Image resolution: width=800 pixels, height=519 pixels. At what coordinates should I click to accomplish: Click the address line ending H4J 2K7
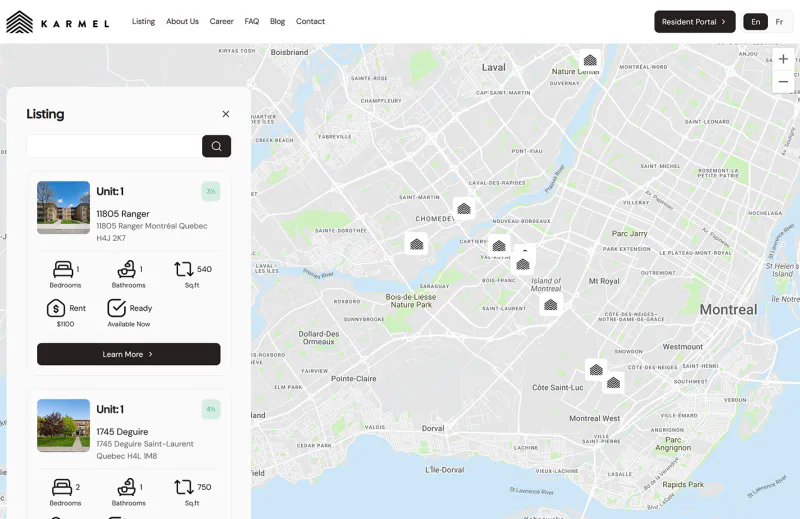[x=152, y=232]
